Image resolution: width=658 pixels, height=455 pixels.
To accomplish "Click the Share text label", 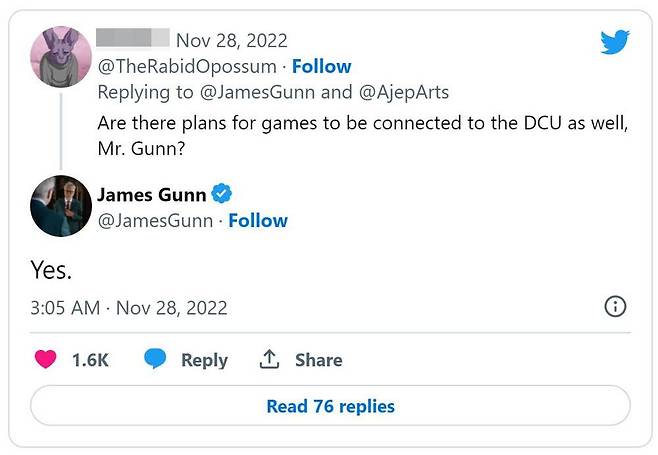I will 318,360.
